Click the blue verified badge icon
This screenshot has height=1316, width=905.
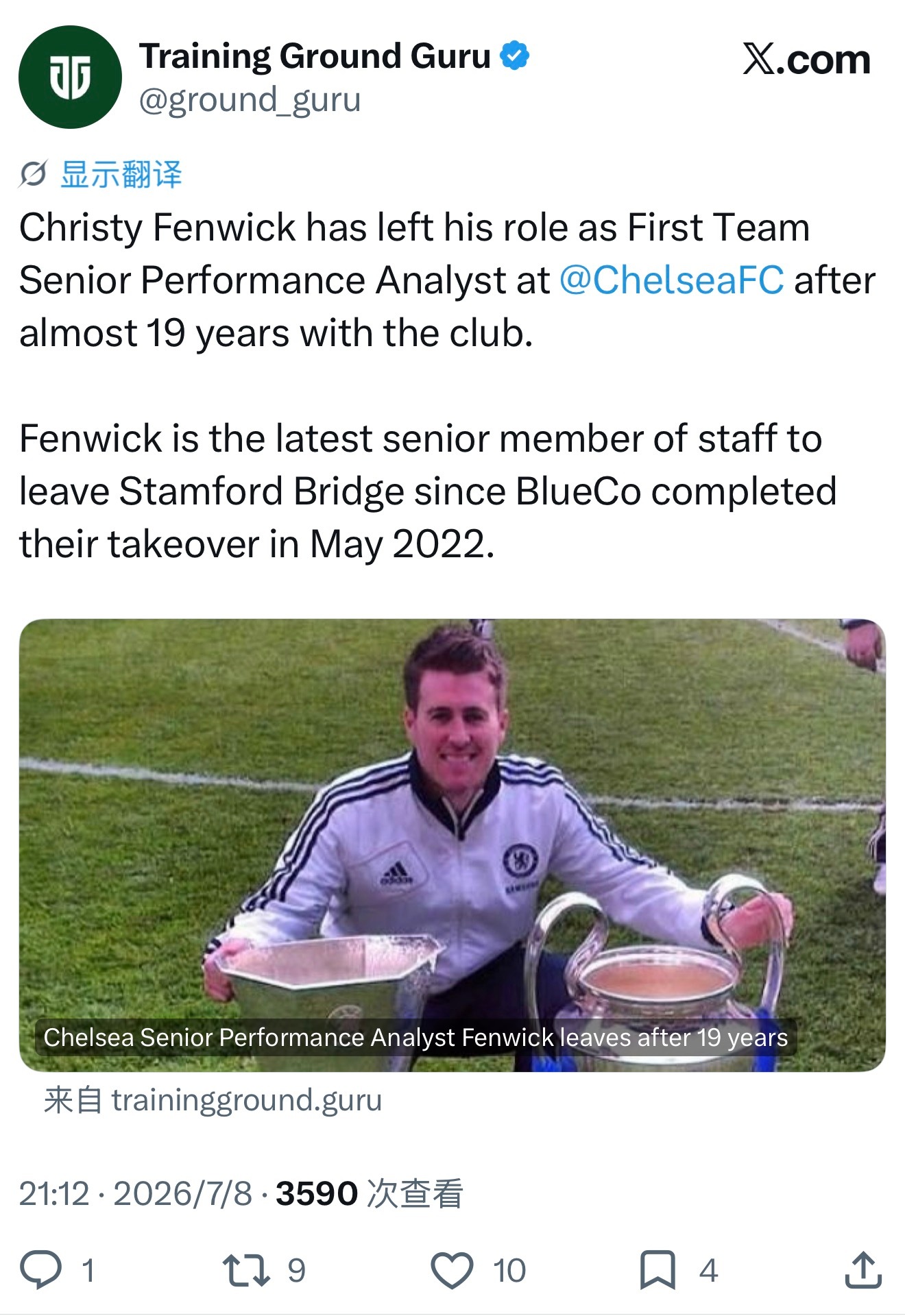(514, 56)
